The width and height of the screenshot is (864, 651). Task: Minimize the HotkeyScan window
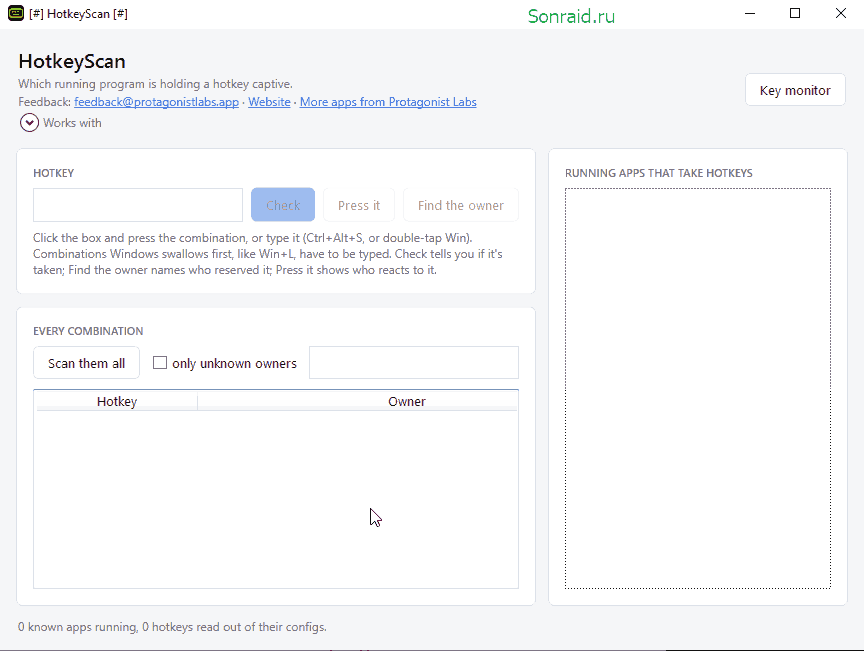pos(750,13)
